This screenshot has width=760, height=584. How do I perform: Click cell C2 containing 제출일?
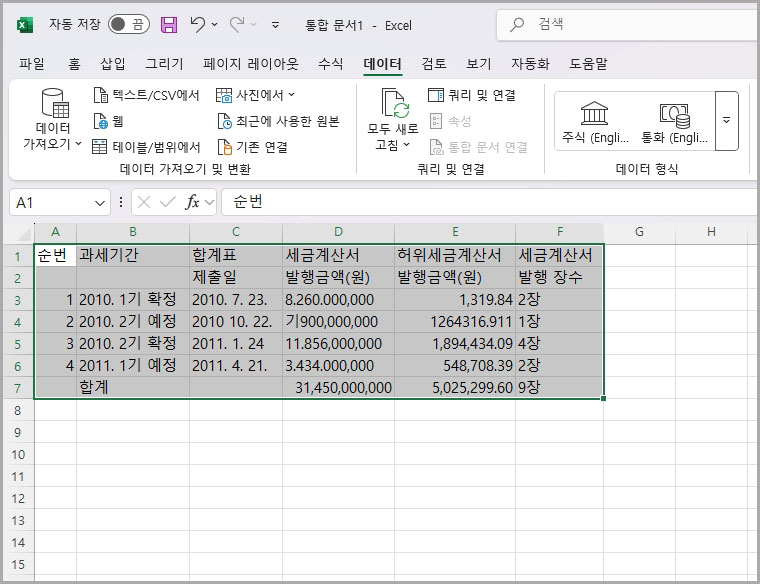[236, 277]
